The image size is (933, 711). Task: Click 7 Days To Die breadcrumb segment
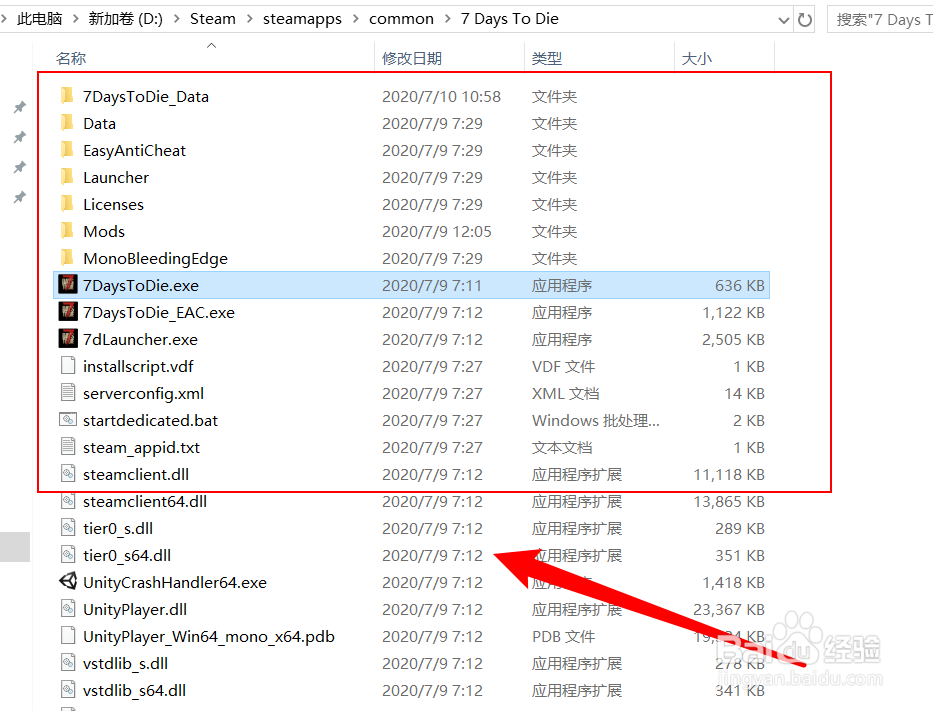(x=509, y=19)
